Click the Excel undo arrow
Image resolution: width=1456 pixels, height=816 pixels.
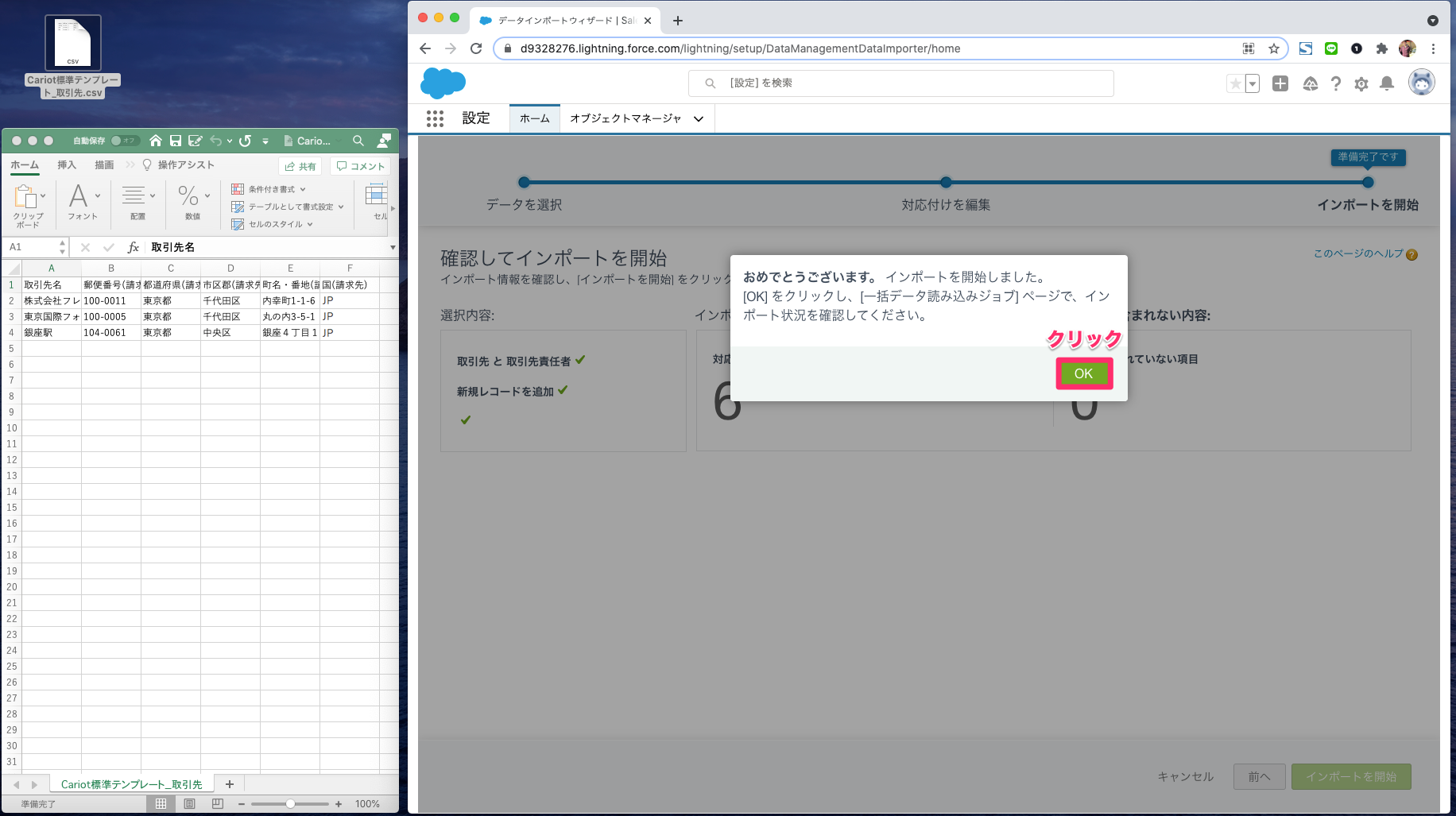pos(216,141)
